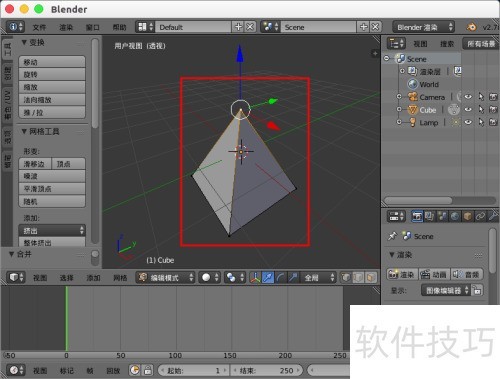Add a new scene with plus
The height and width of the screenshot is (379, 500).
[x=364, y=27]
